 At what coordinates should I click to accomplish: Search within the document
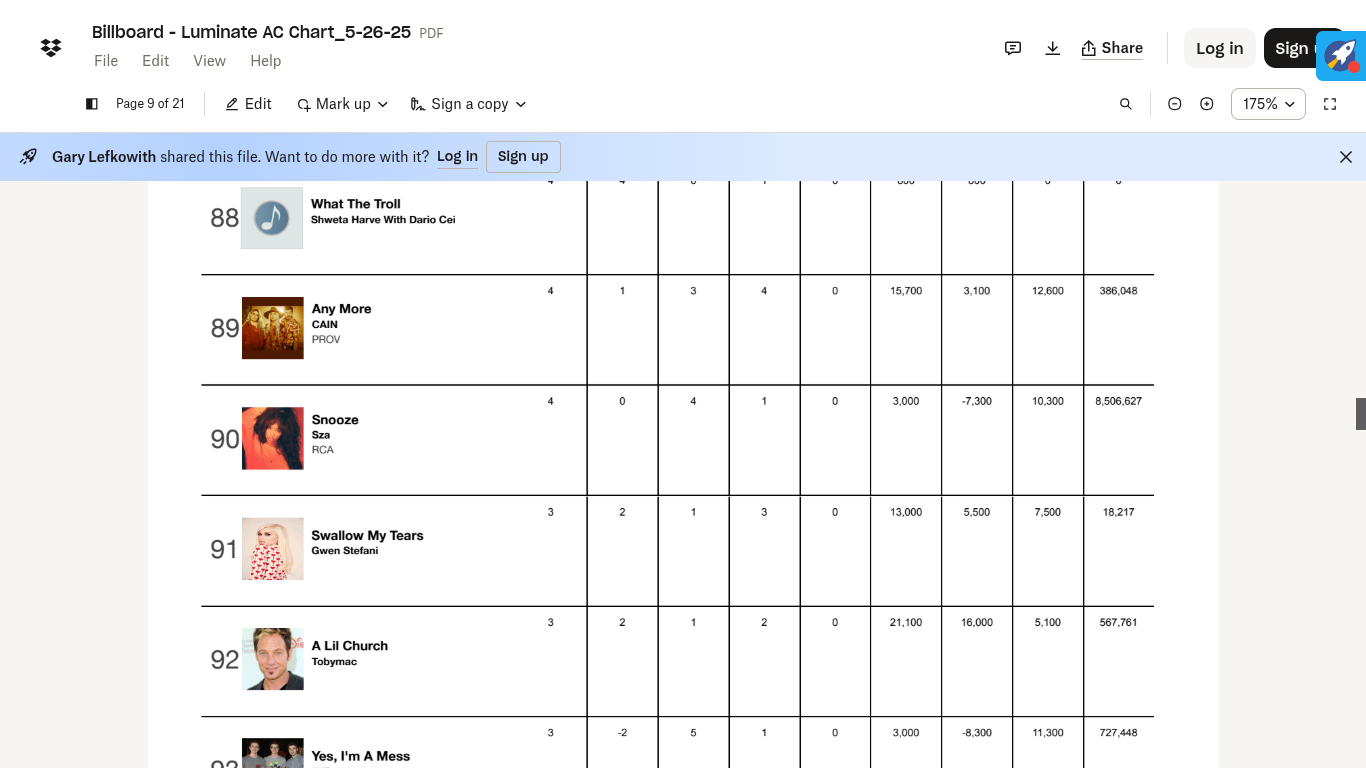pos(1126,104)
